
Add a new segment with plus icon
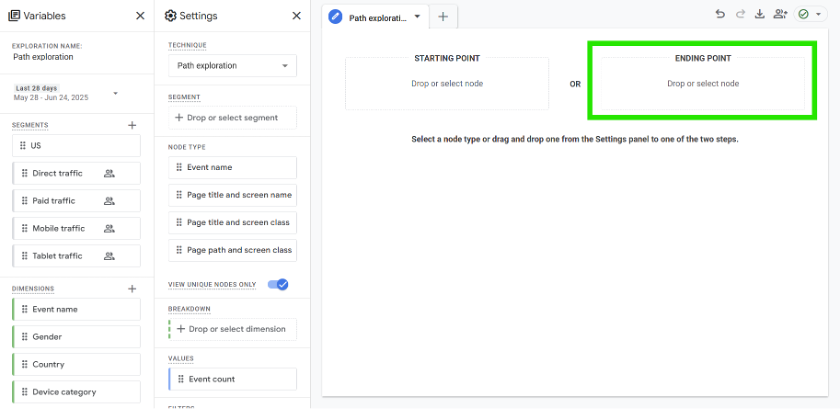[132, 125]
